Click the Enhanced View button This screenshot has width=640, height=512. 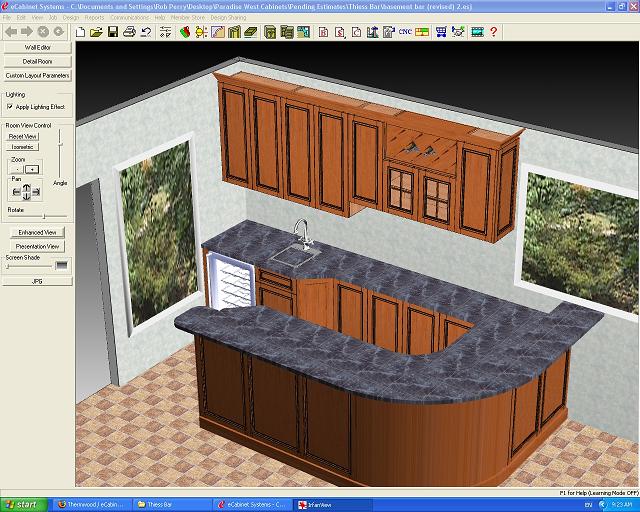[x=38, y=232]
